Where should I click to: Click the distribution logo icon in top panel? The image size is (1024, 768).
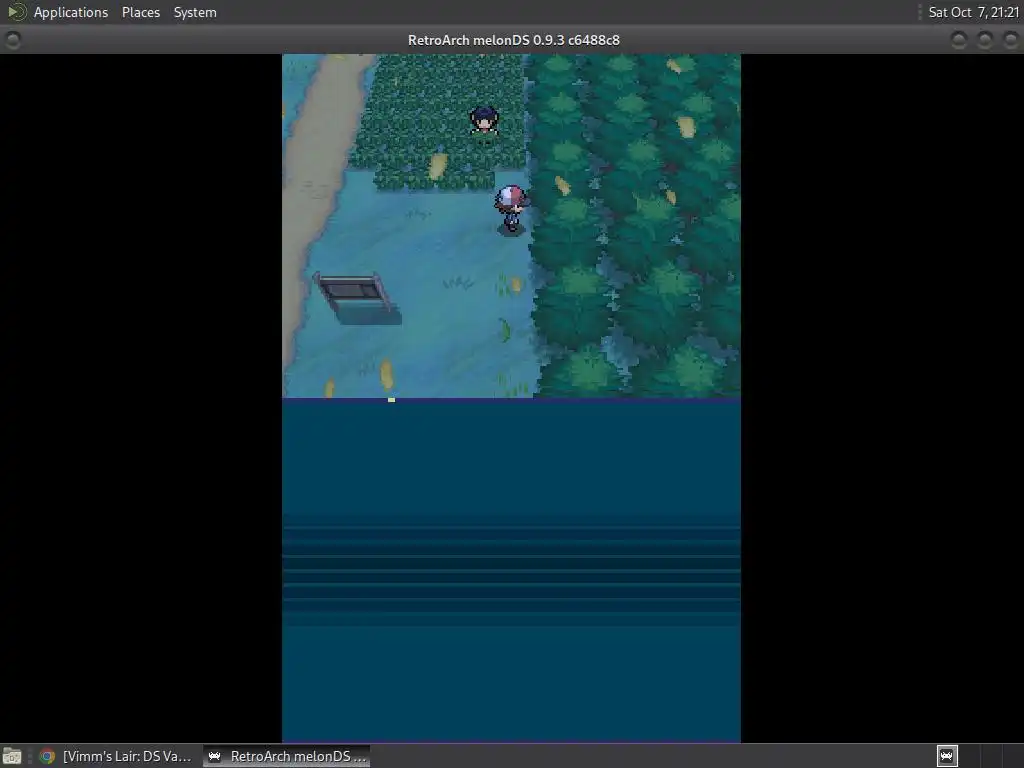(16, 12)
